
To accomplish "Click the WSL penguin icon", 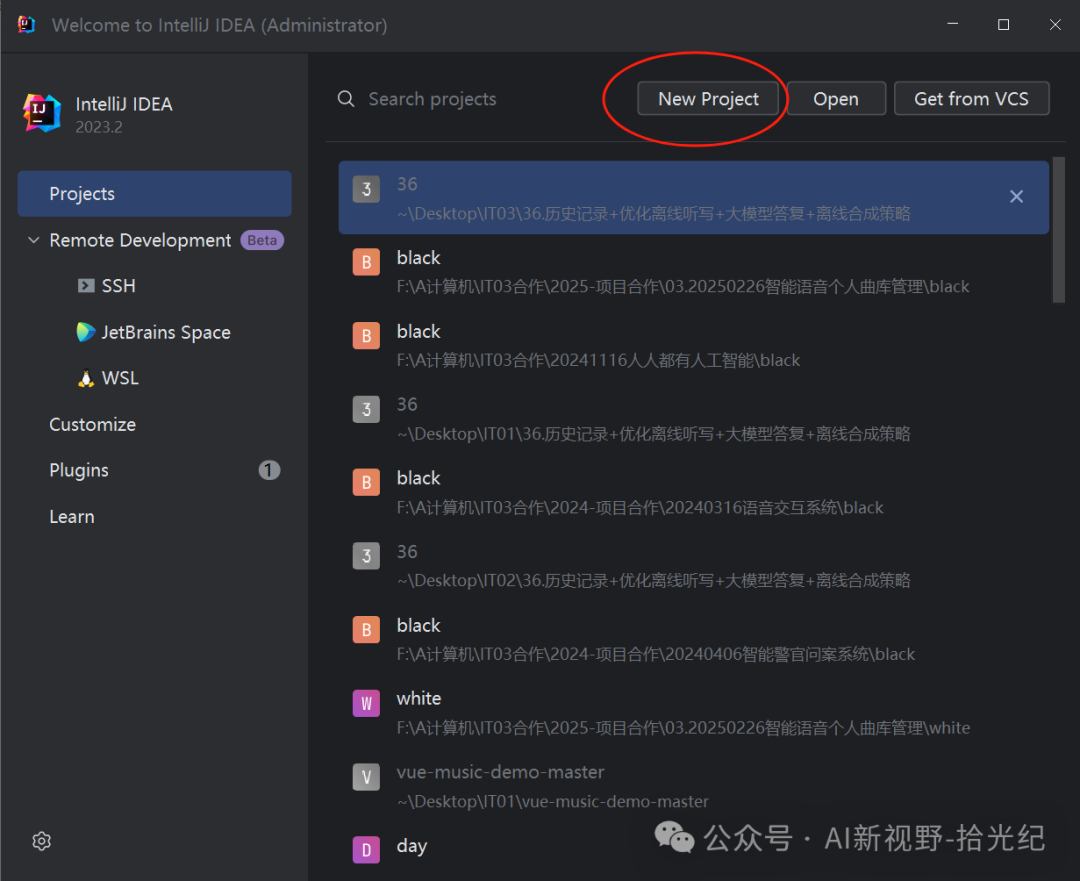I will point(86,378).
